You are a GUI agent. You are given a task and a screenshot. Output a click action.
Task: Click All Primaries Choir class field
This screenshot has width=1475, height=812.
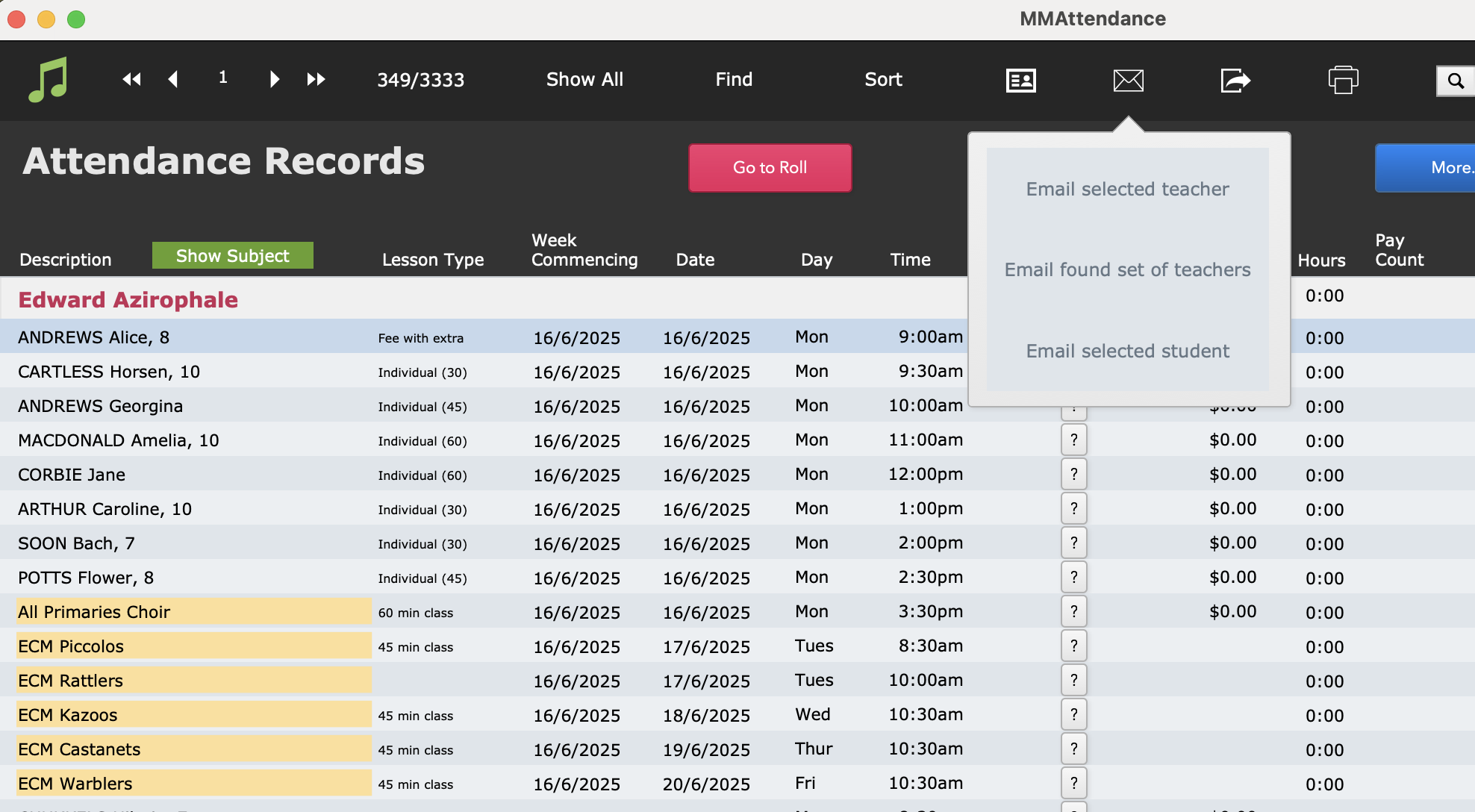[x=194, y=612]
